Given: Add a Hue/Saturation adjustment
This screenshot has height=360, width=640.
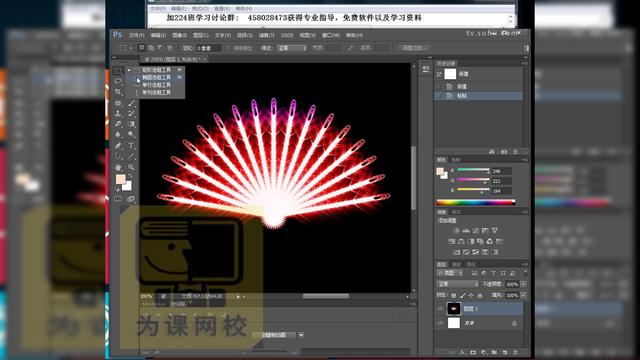Looking at the screenshot, I should click(451, 241).
